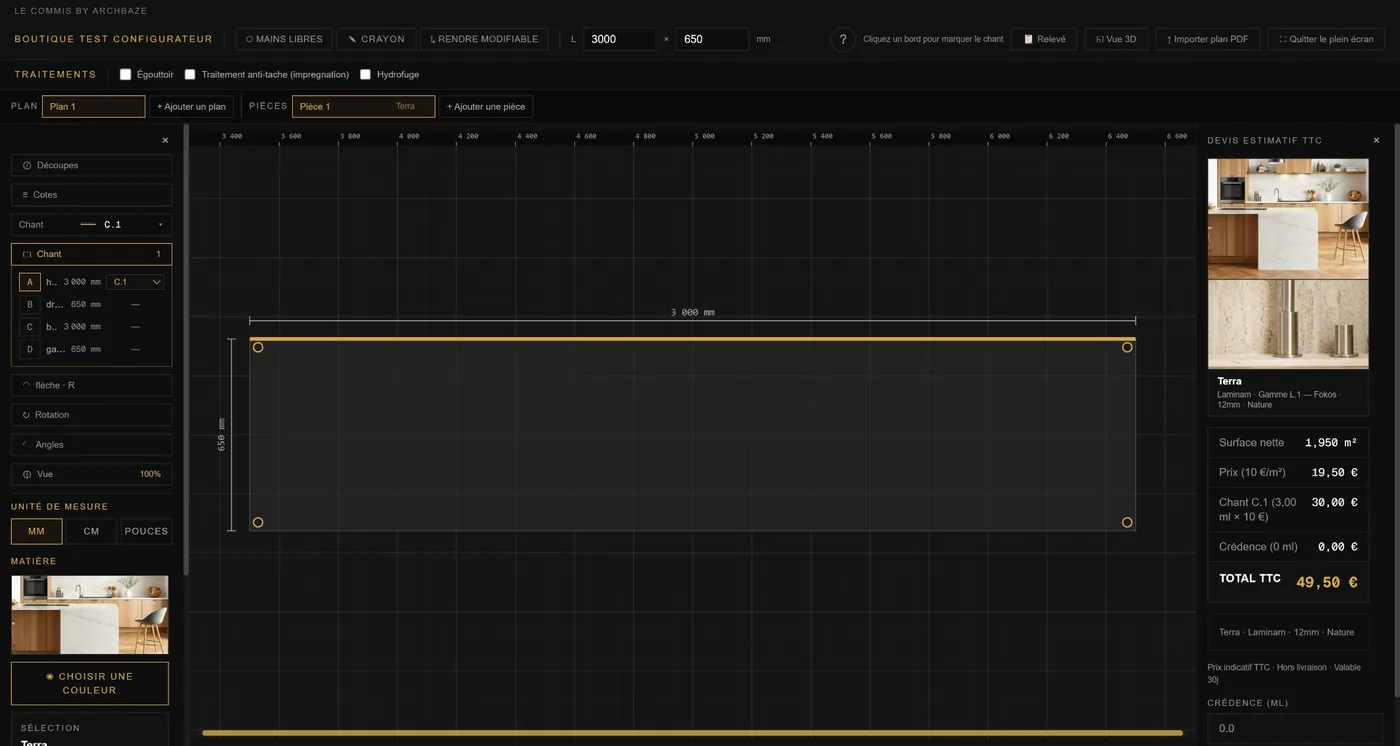The width and height of the screenshot is (1400, 746).
Task: Click Importer plan PDF
Action: (1207, 39)
